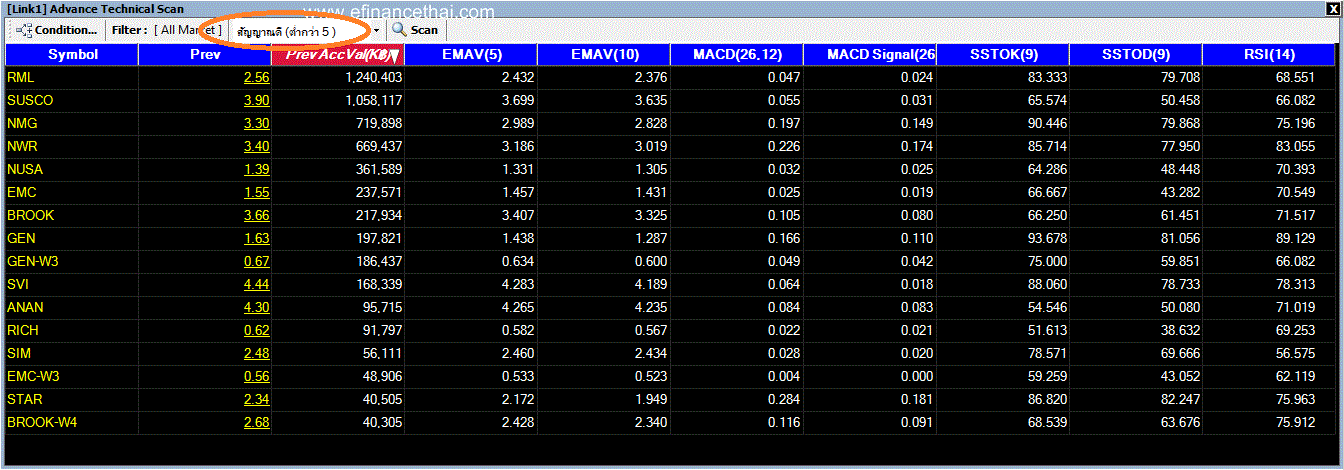Expand the scan template combo box arrow
Viewport: 1344px width, 470px height.
377,30
